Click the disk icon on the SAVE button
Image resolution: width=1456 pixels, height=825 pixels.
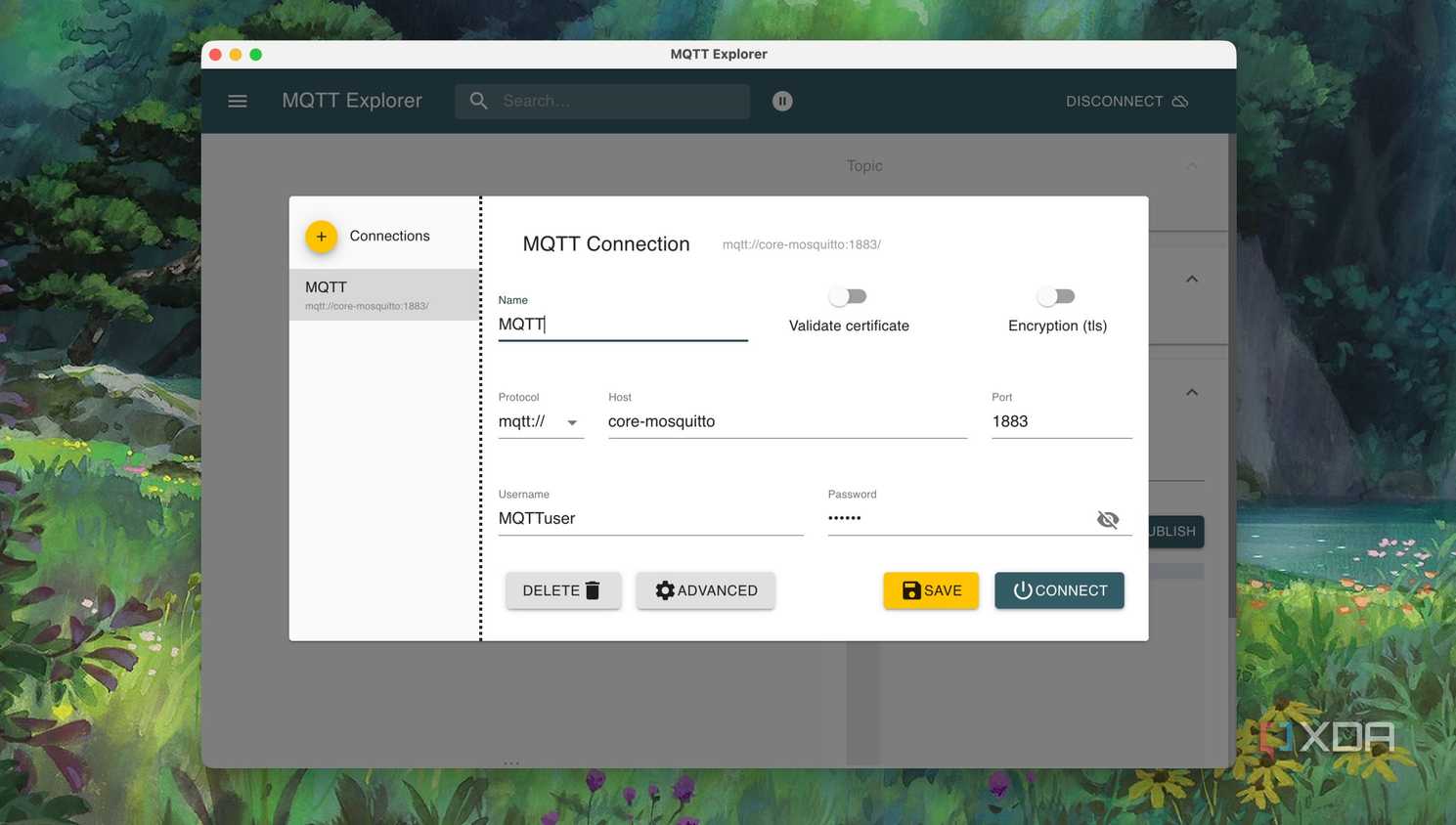point(910,590)
